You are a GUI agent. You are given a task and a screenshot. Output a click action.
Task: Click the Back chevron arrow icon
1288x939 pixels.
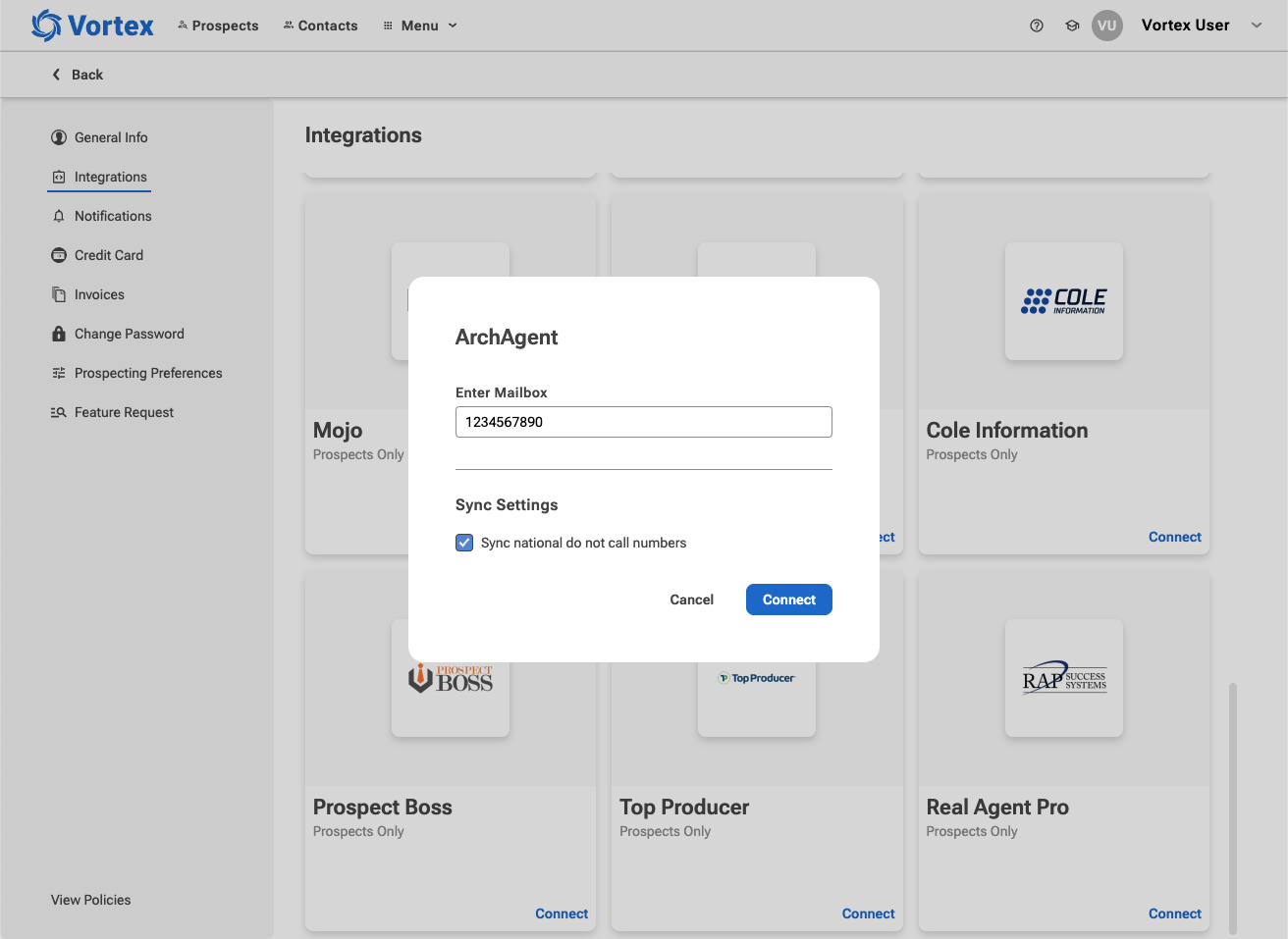[56, 75]
